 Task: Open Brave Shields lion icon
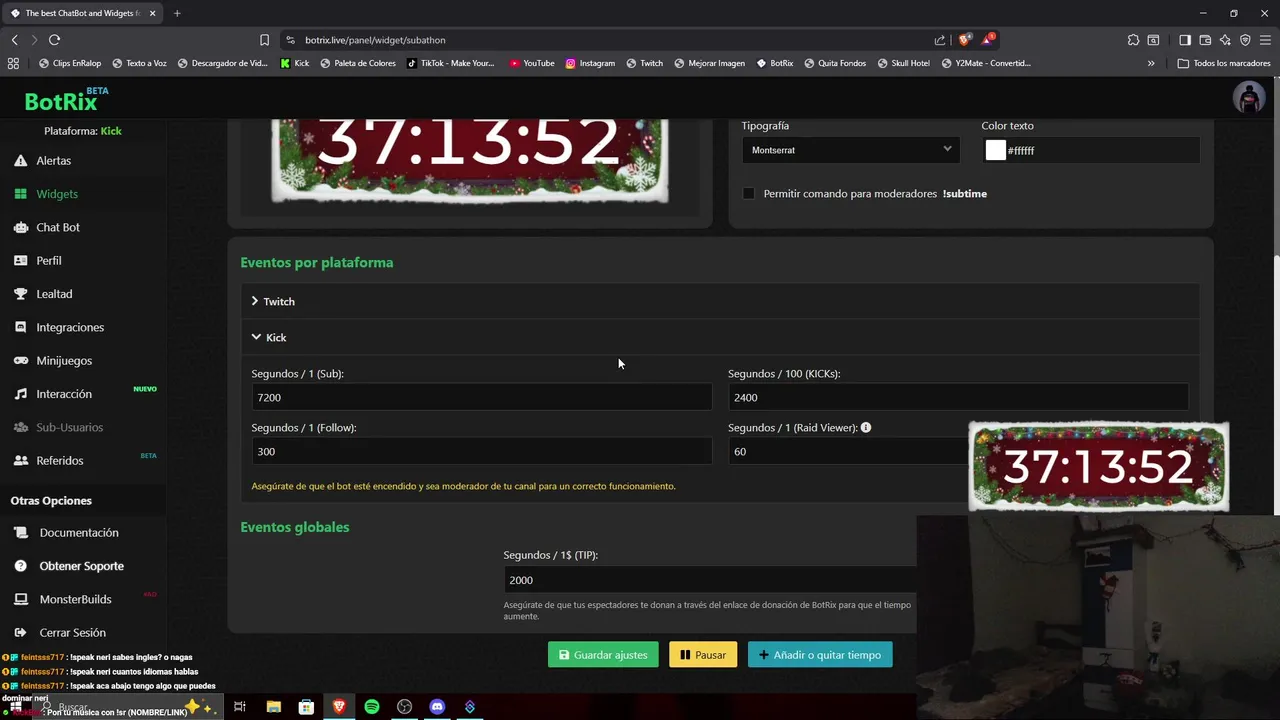click(965, 40)
